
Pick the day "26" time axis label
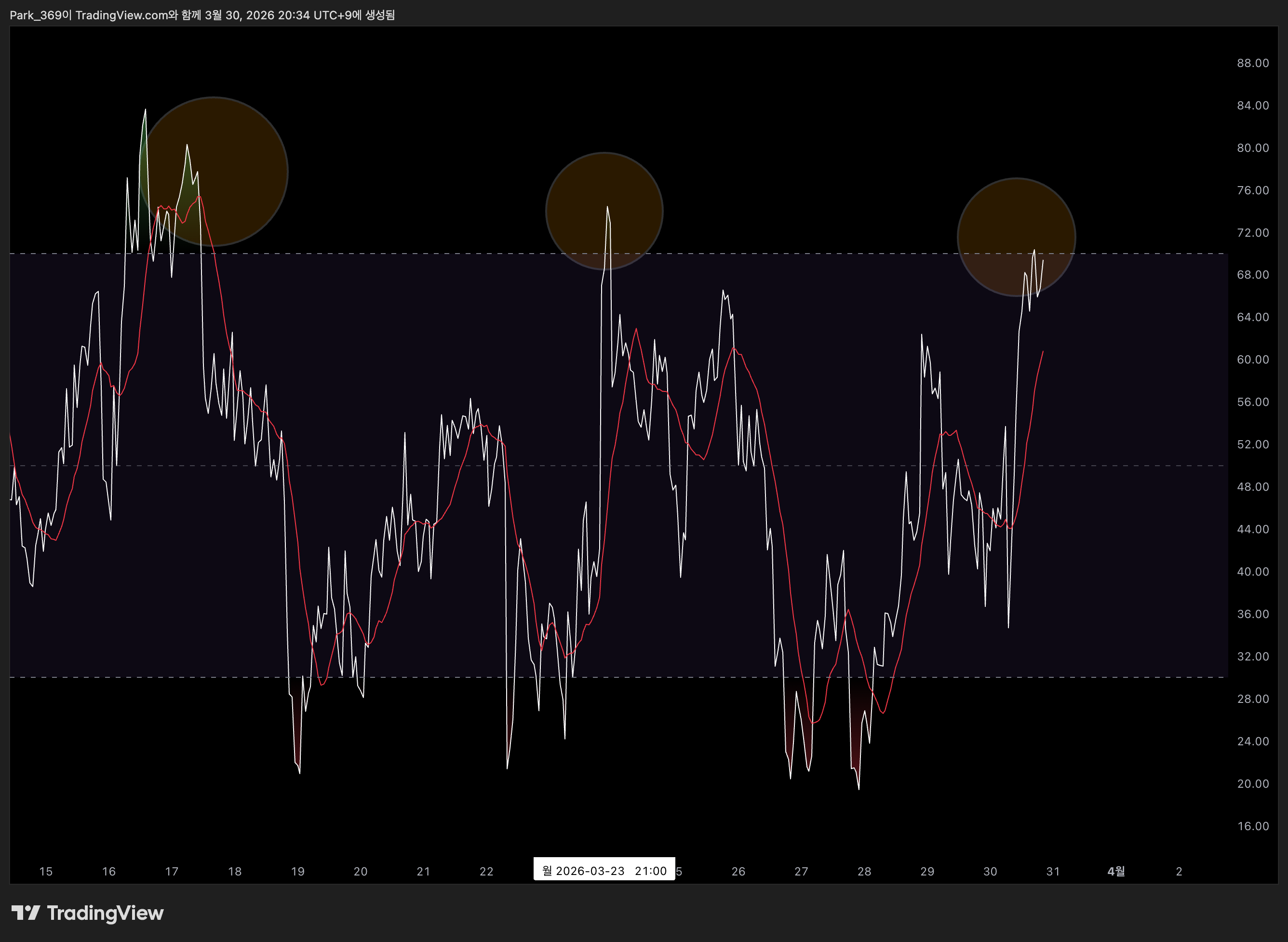[738, 871]
